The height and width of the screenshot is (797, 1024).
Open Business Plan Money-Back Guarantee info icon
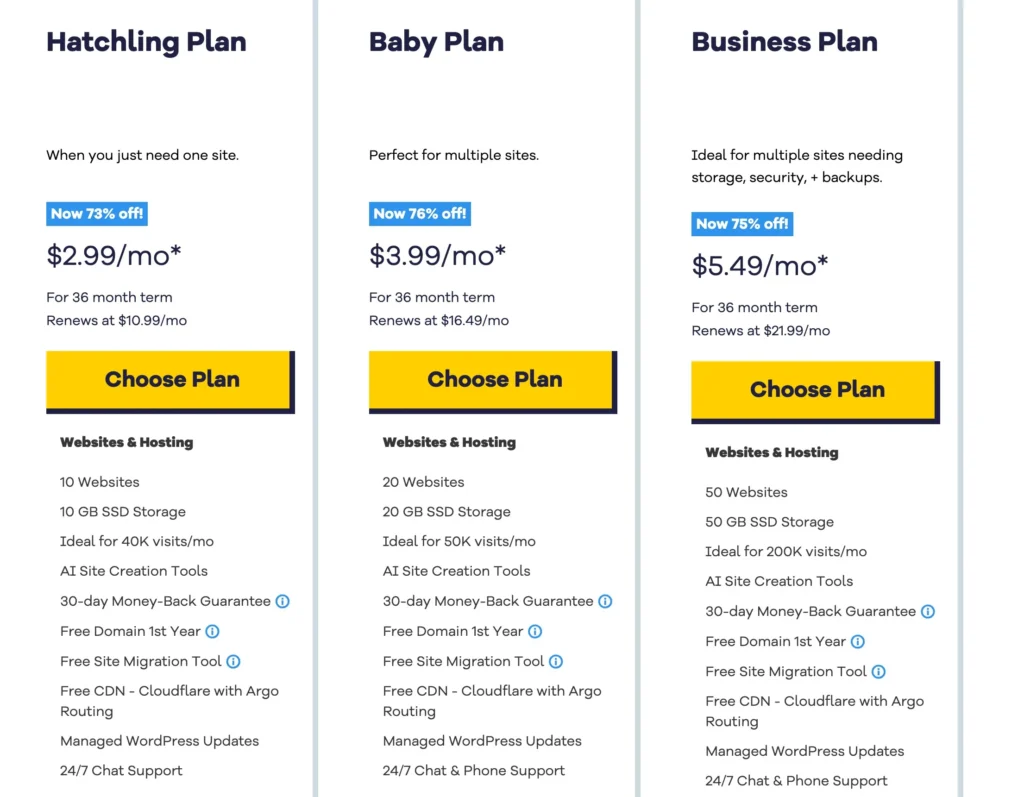928,611
